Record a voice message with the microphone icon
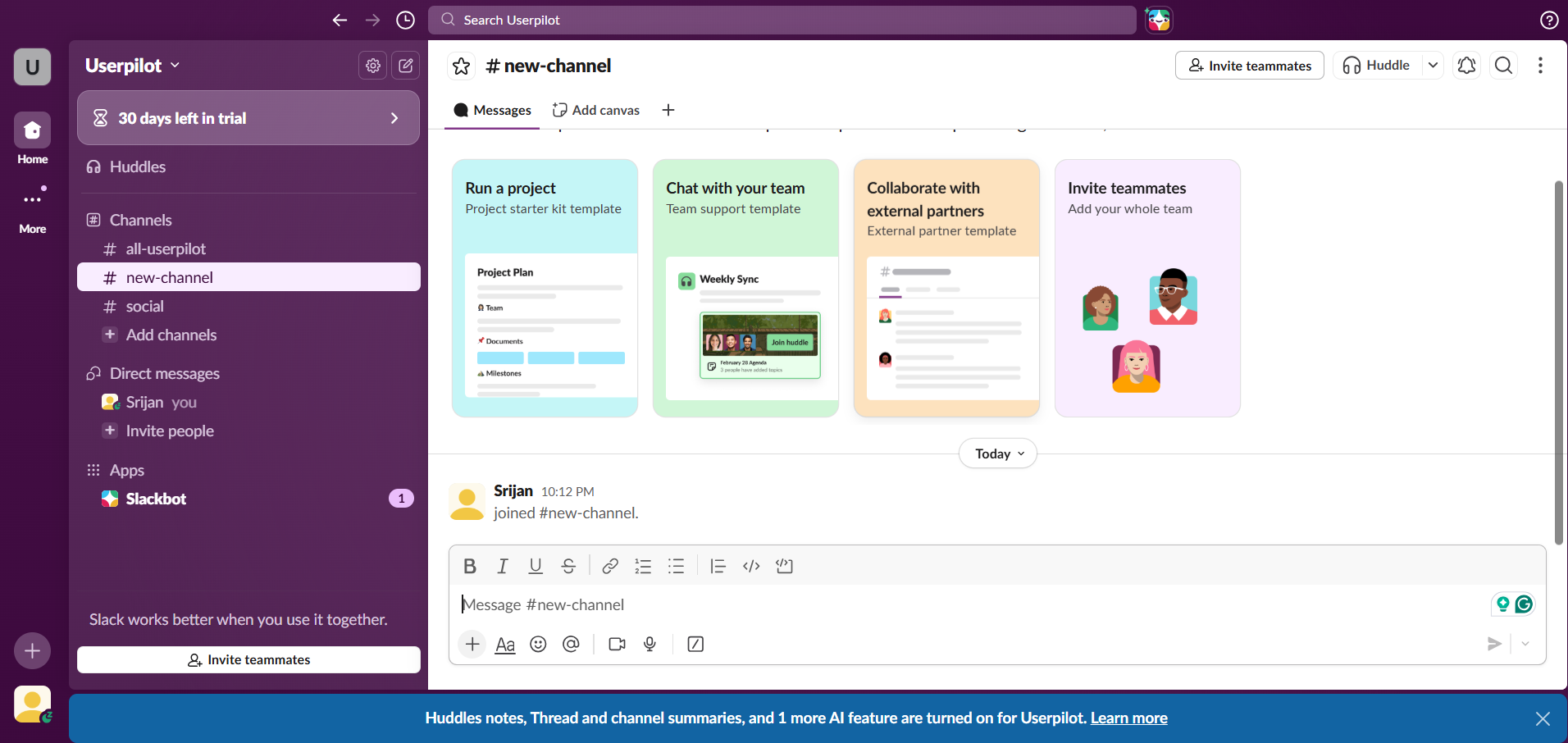This screenshot has height=743, width=1568. (650, 645)
